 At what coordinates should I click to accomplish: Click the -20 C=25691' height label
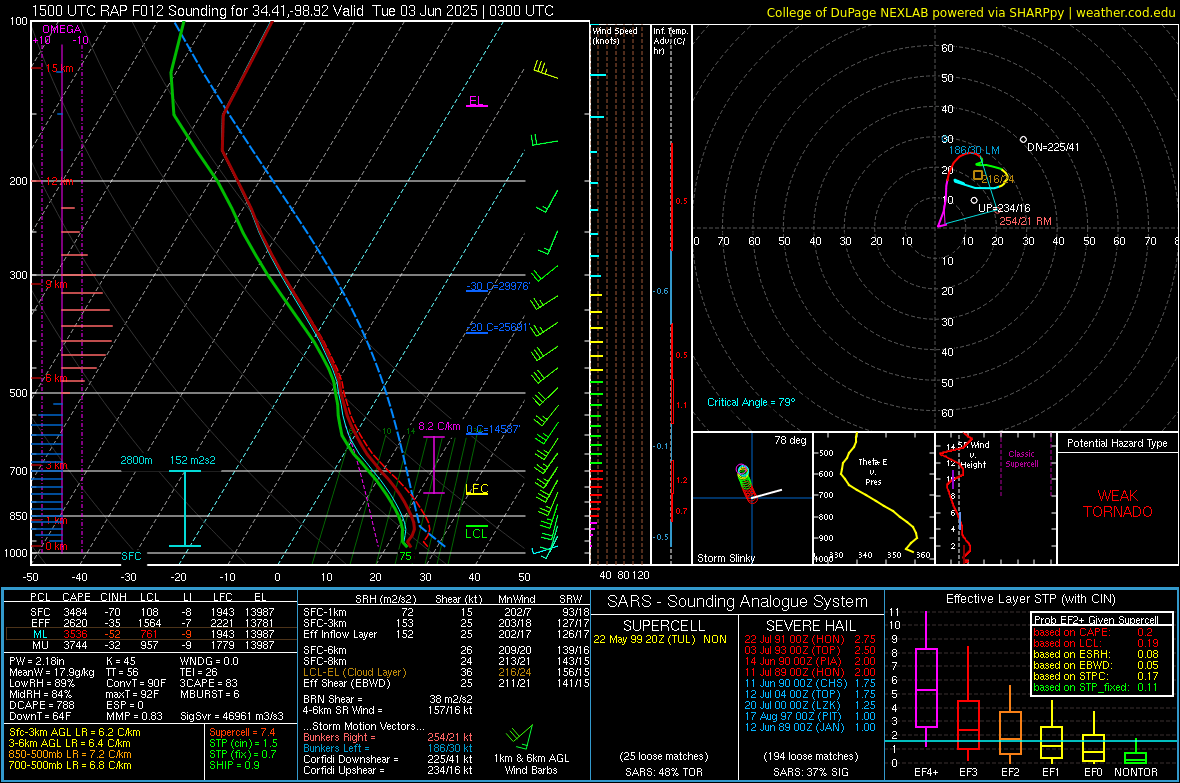[498, 328]
